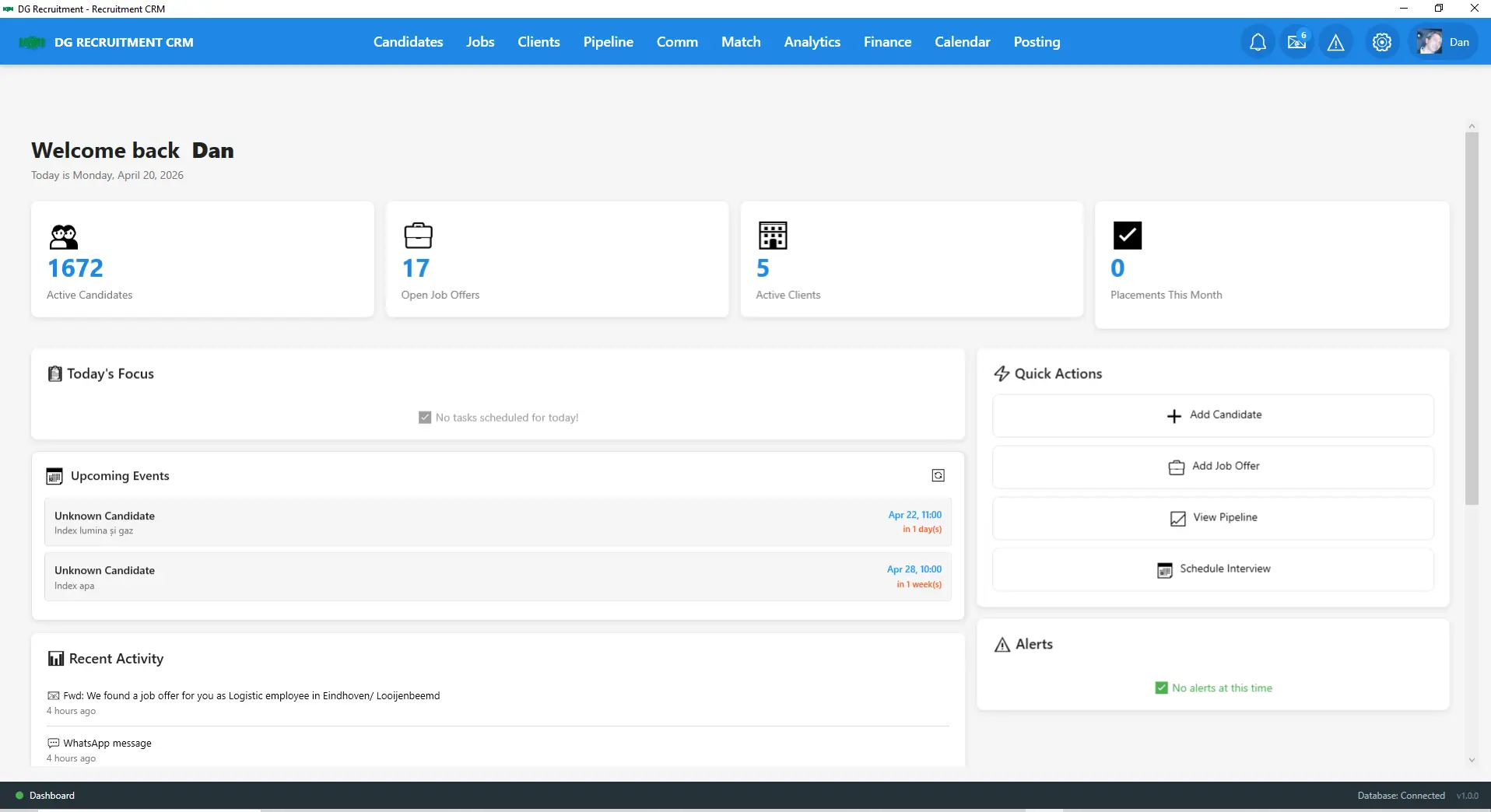Click the WhatsApp message chat icon
The width and height of the screenshot is (1491, 812).
pyautogui.click(x=54, y=744)
